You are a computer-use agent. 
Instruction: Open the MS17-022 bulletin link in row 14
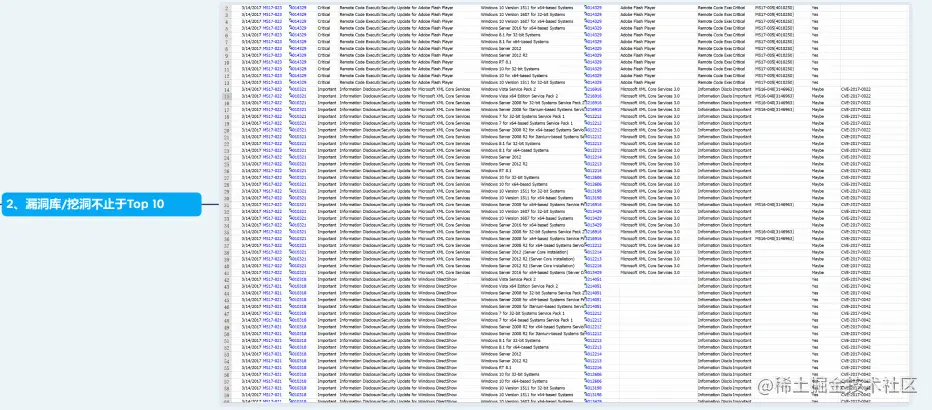272,89
